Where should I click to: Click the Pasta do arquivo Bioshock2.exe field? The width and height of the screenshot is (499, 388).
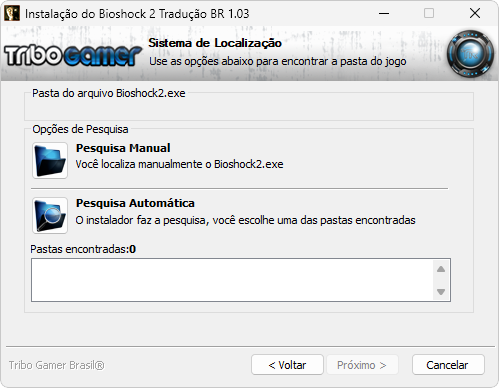point(249,109)
